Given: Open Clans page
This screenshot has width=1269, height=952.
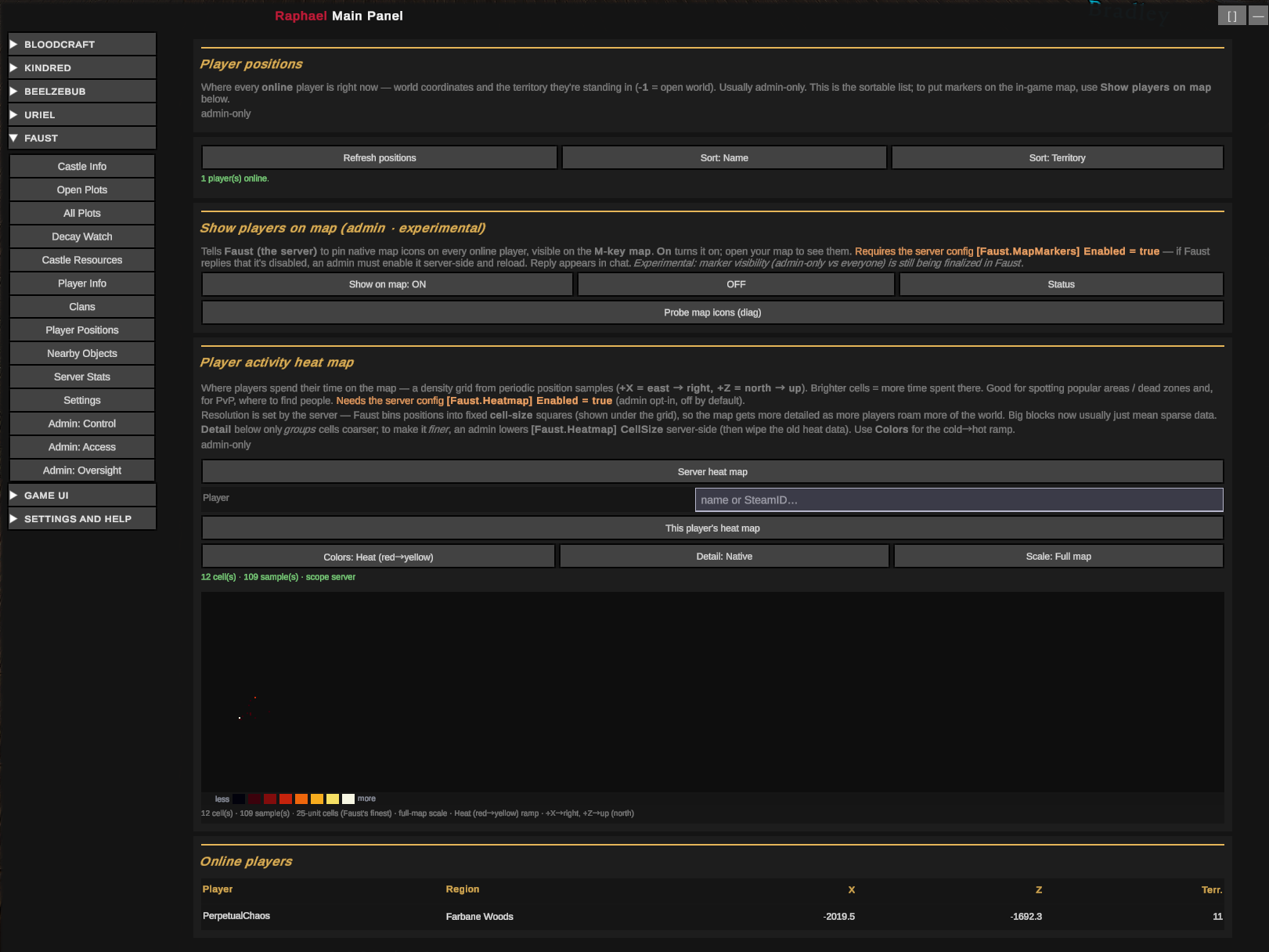Looking at the screenshot, I should (82, 307).
